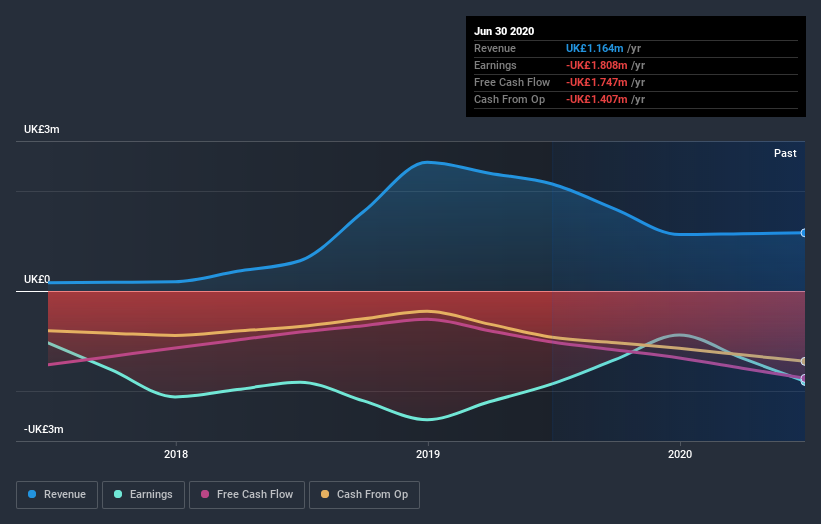
Task: Click the UK£0 y-axis label
Action: 37,279
